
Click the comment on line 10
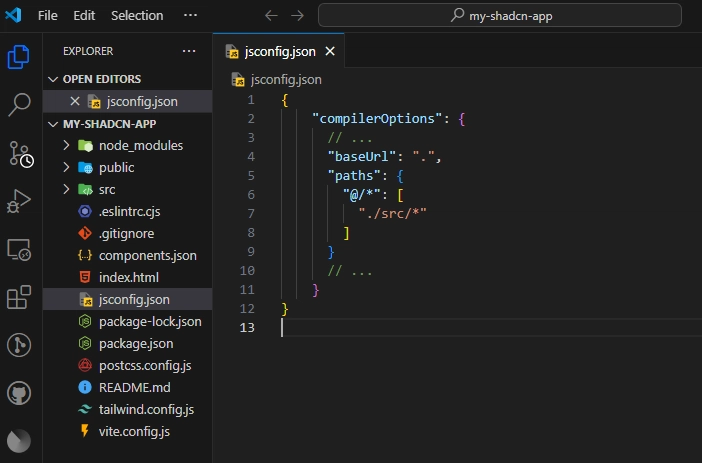coord(350,270)
